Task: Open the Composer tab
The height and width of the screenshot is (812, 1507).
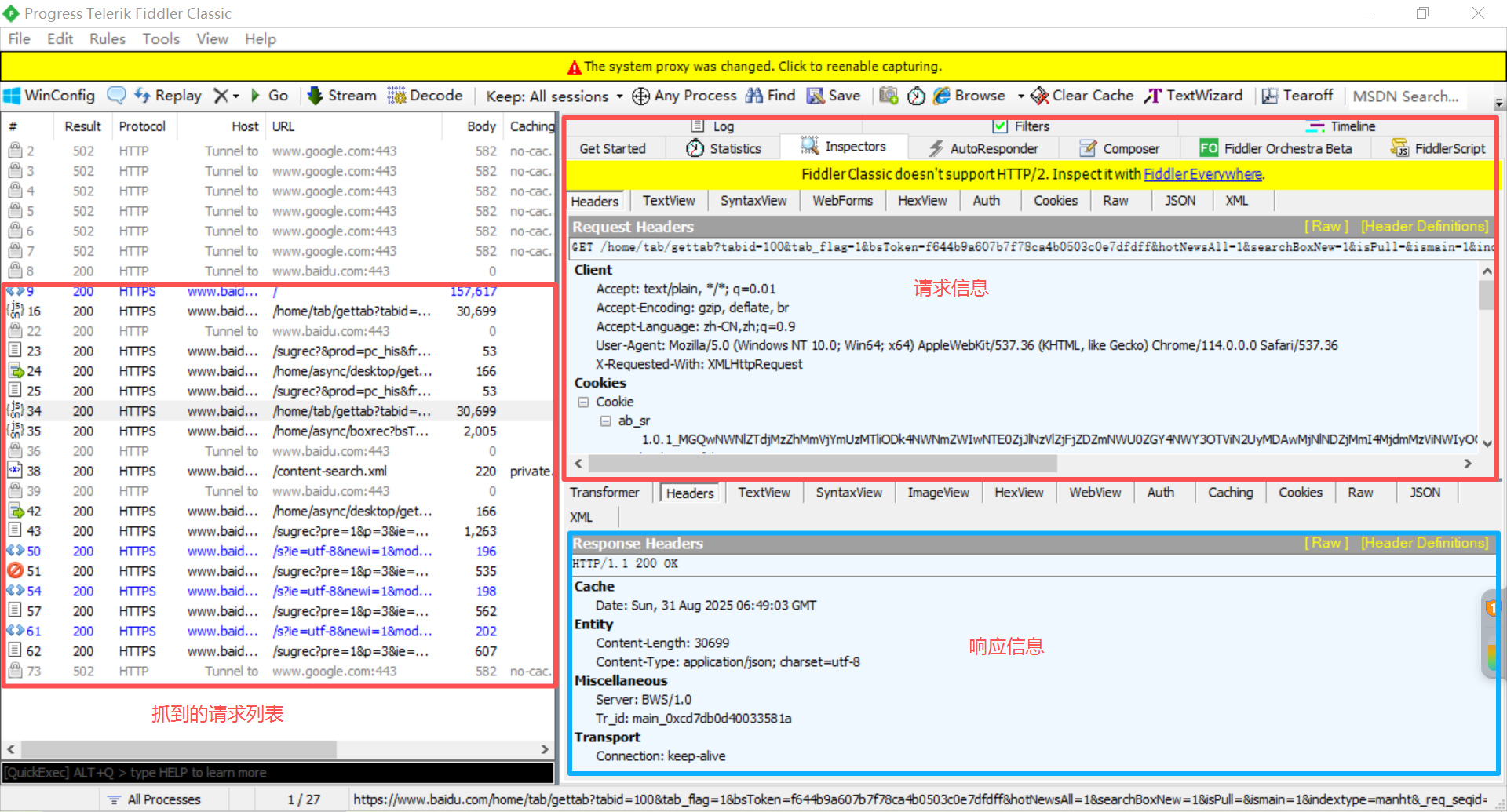Action: tap(1119, 148)
